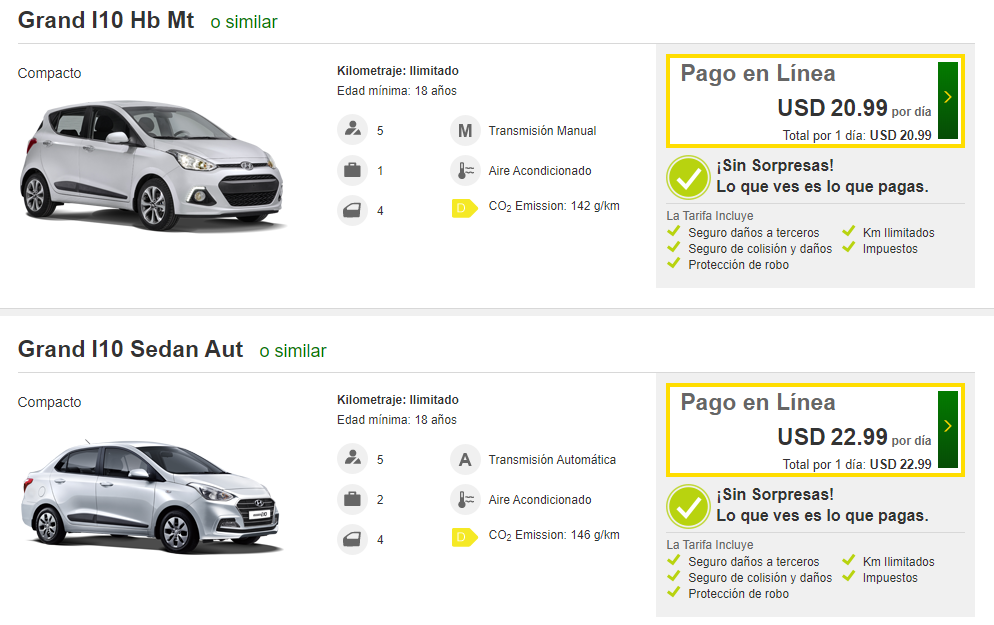
Task: Click the yellow CO2 emission rating bar for the sedan
Action: click(x=463, y=534)
